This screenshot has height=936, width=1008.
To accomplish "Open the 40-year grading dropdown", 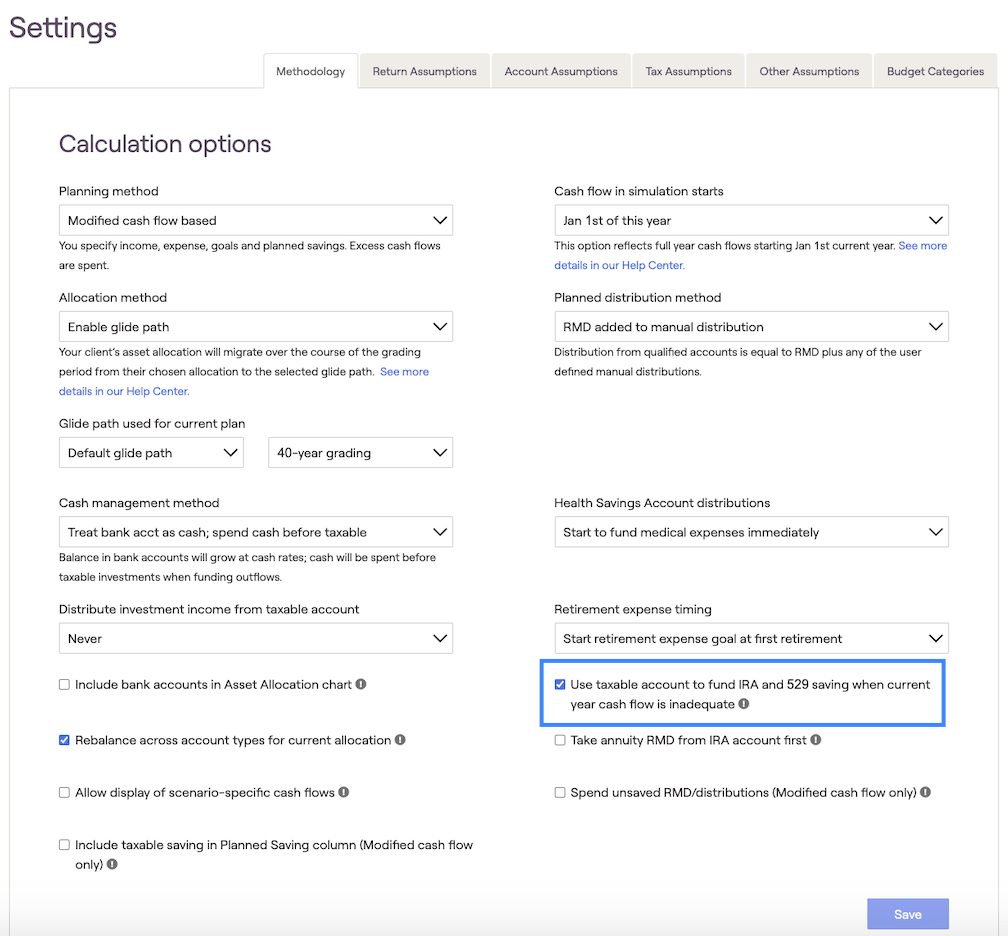I will [x=360, y=453].
